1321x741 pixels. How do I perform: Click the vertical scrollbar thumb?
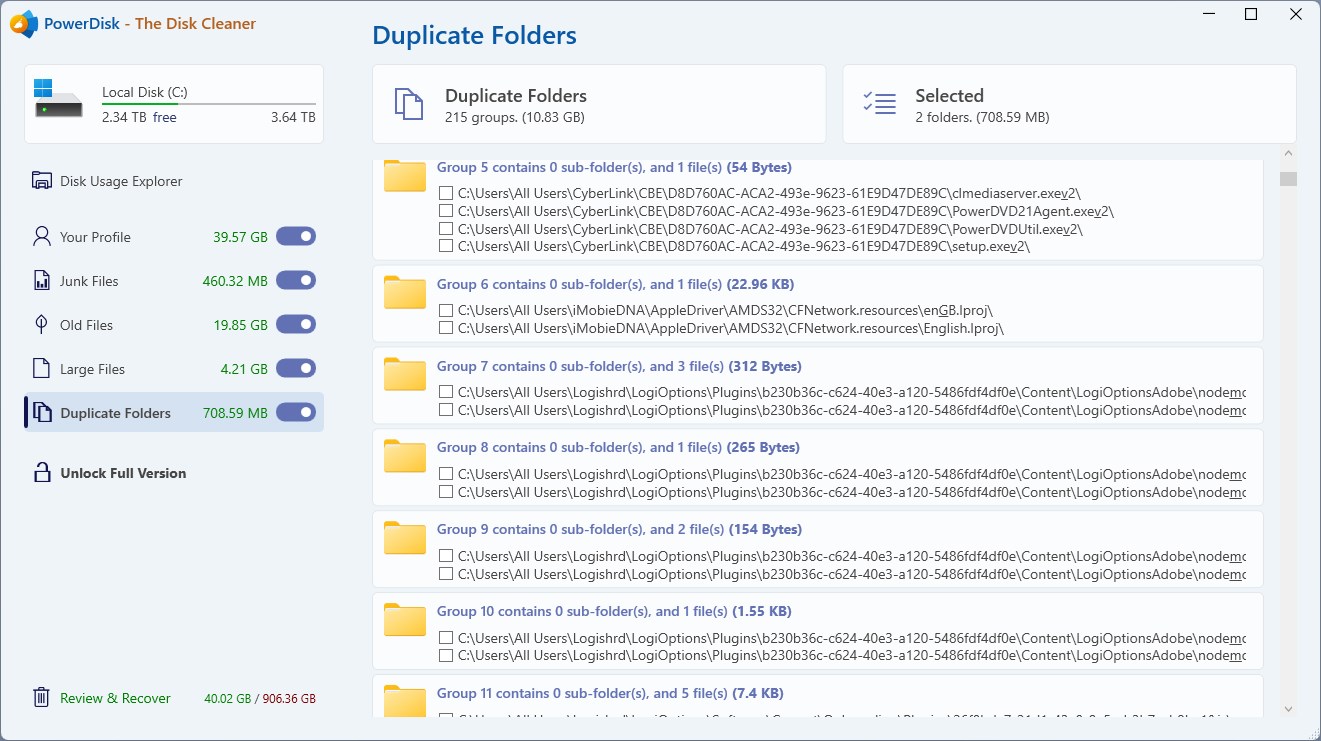tap(1288, 179)
